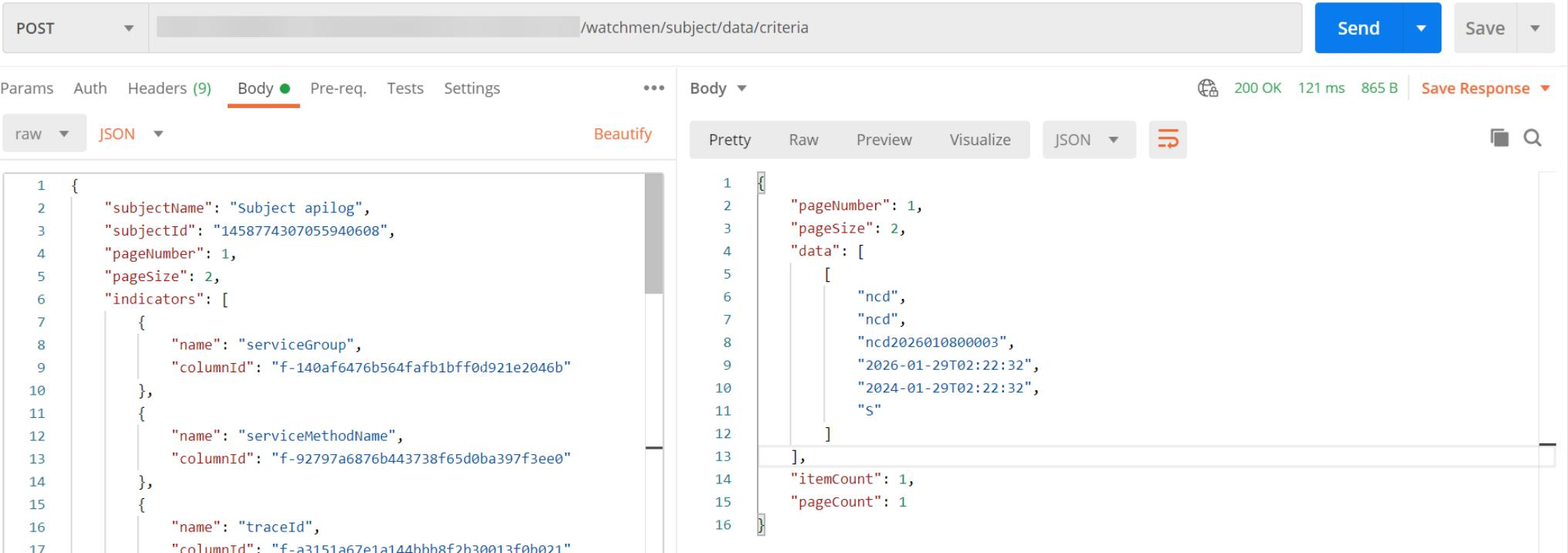
Task: Click the Beautify link
Action: pyautogui.click(x=623, y=134)
